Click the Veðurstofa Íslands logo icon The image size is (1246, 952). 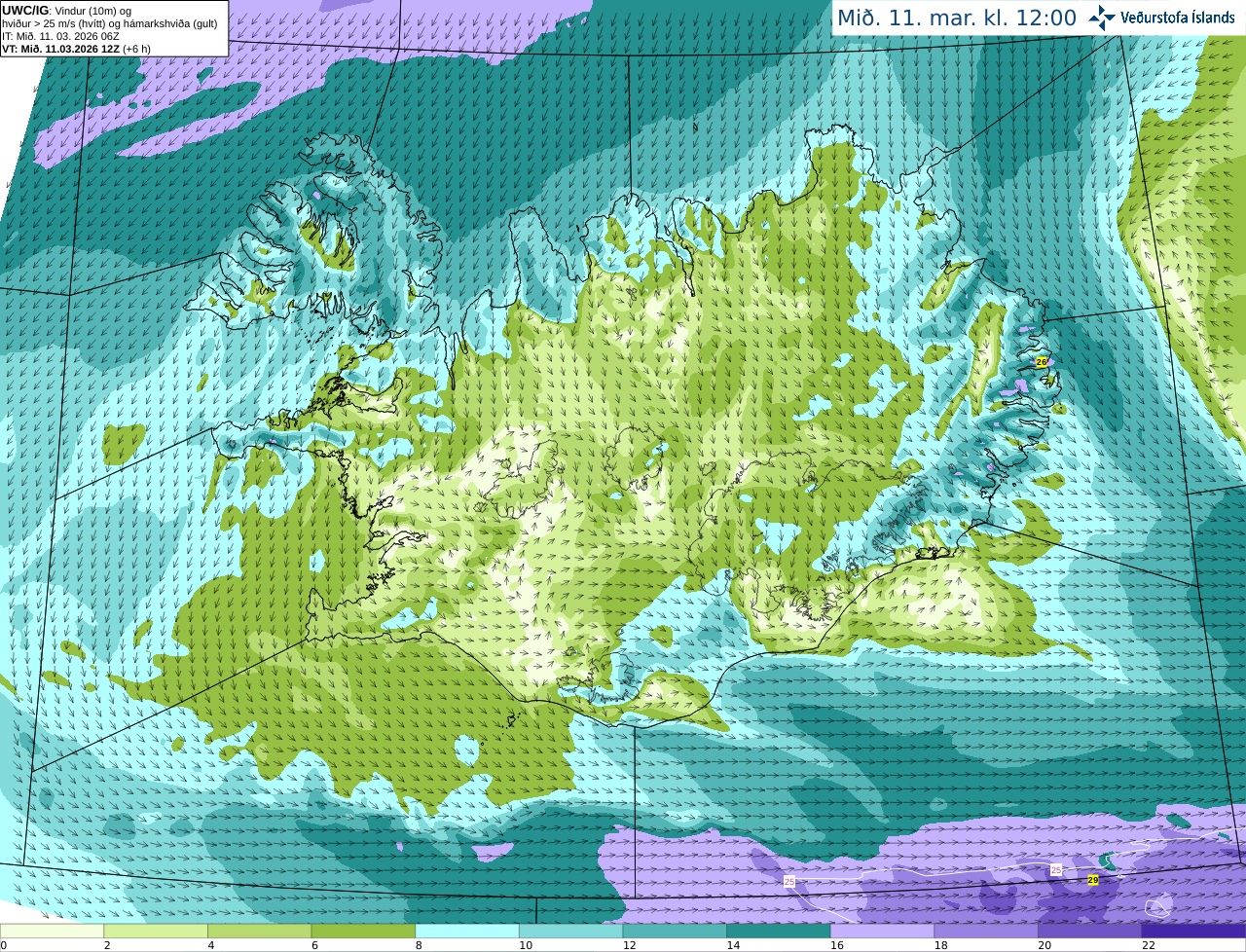pyautogui.click(x=1102, y=18)
